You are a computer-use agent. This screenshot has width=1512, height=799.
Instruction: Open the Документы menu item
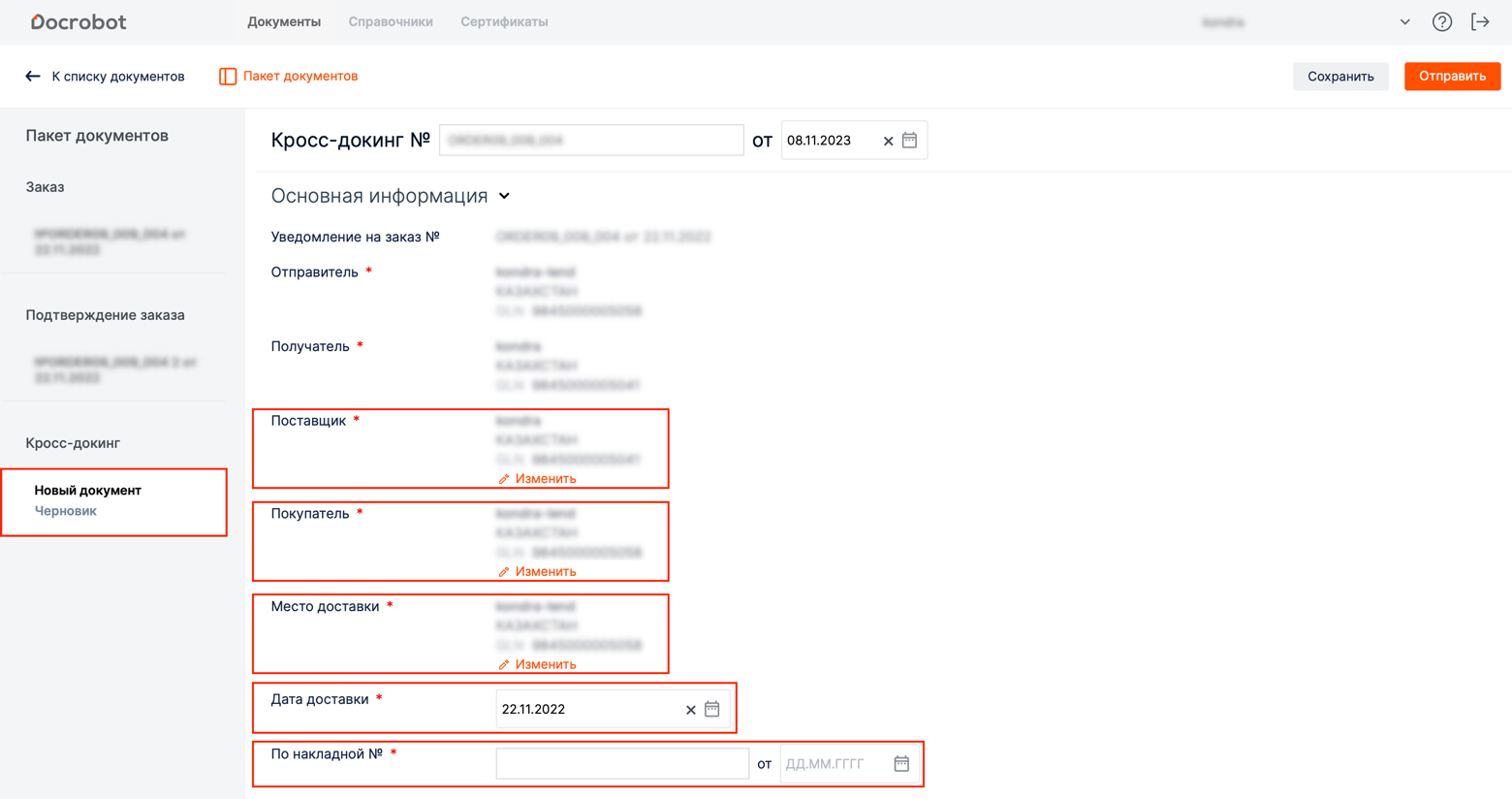point(284,21)
